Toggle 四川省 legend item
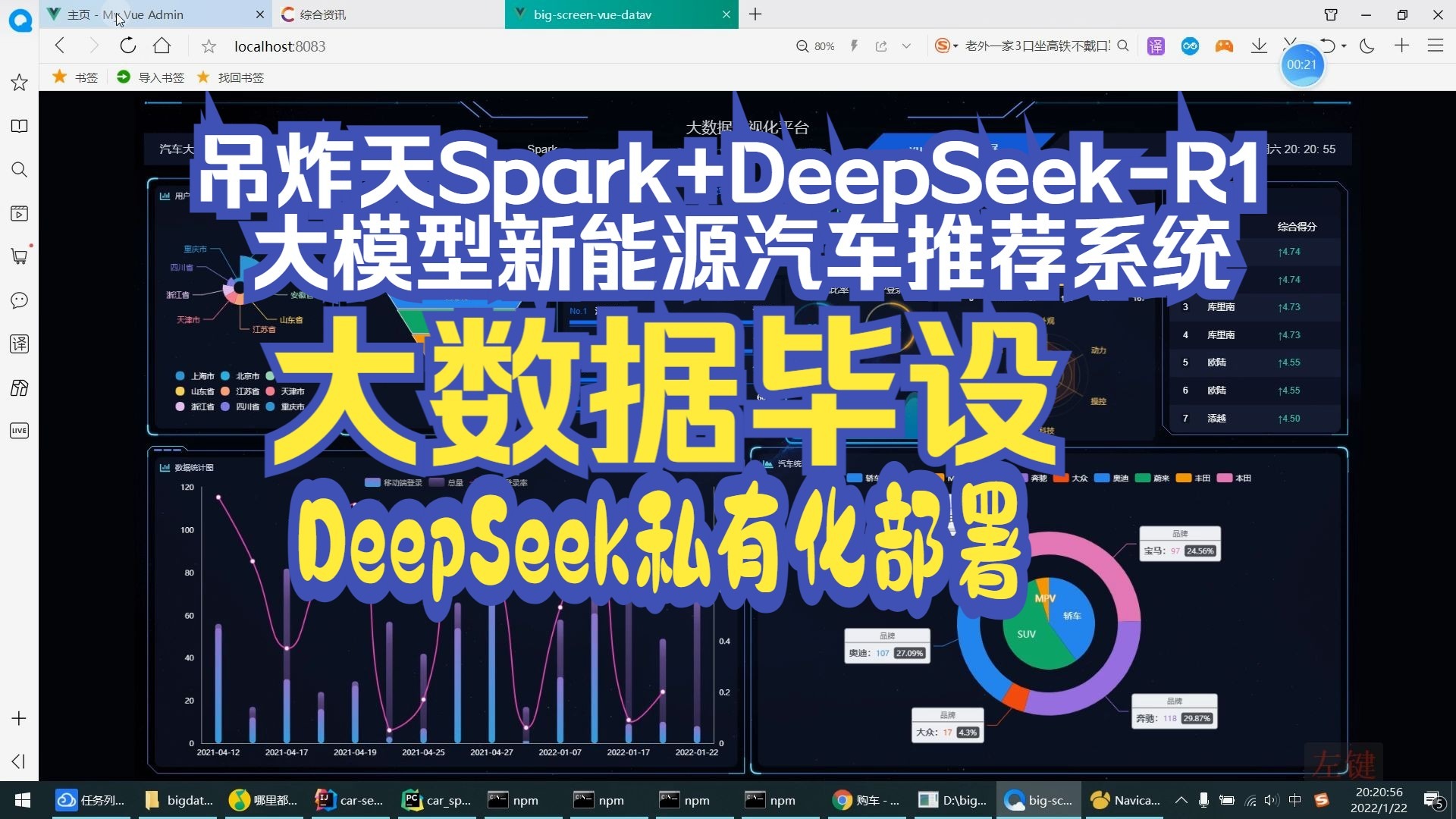Image resolution: width=1456 pixels, height=819 pixels. (240, 406)
